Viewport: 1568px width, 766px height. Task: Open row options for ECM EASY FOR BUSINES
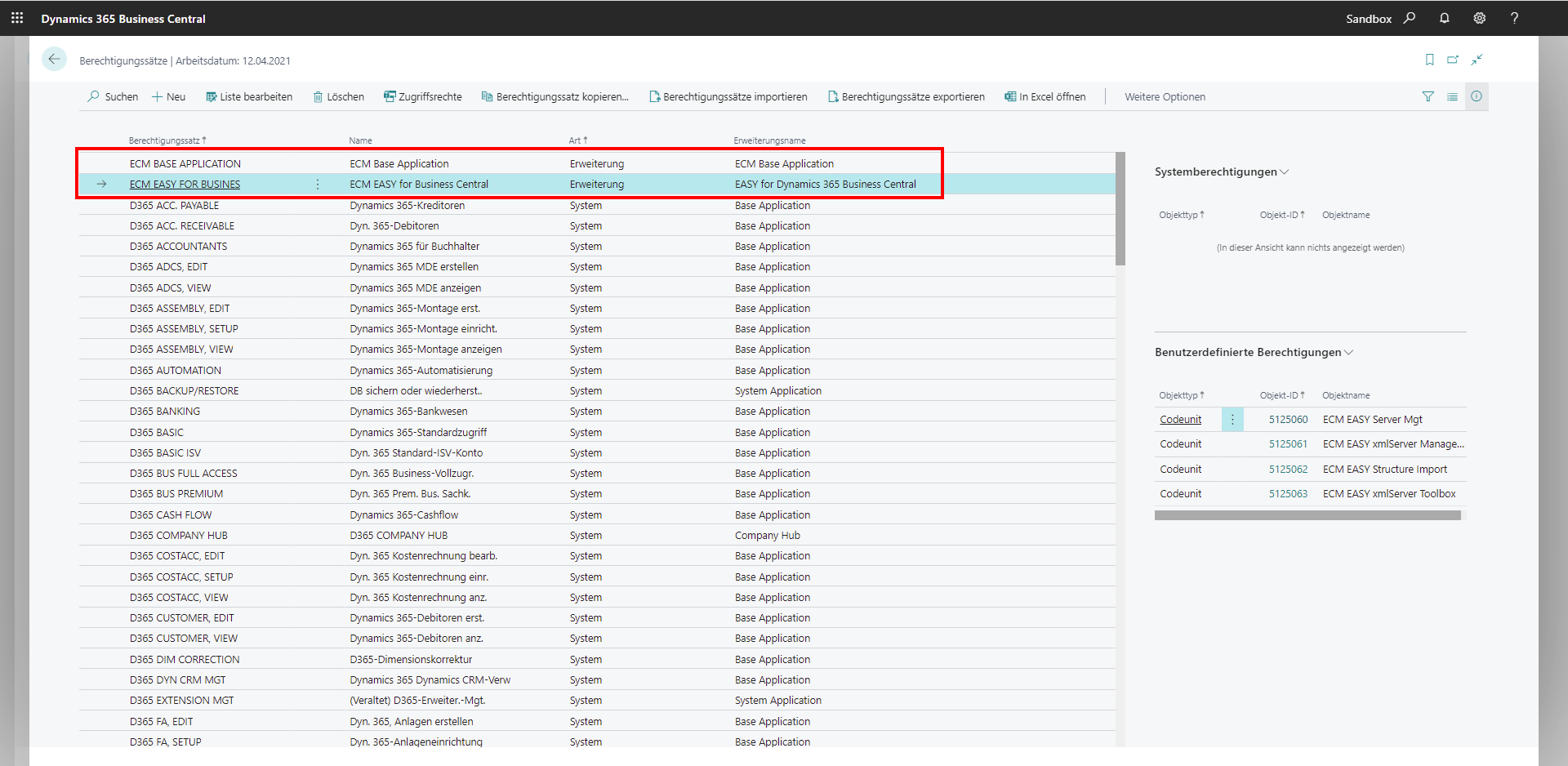tap(318, 185)
